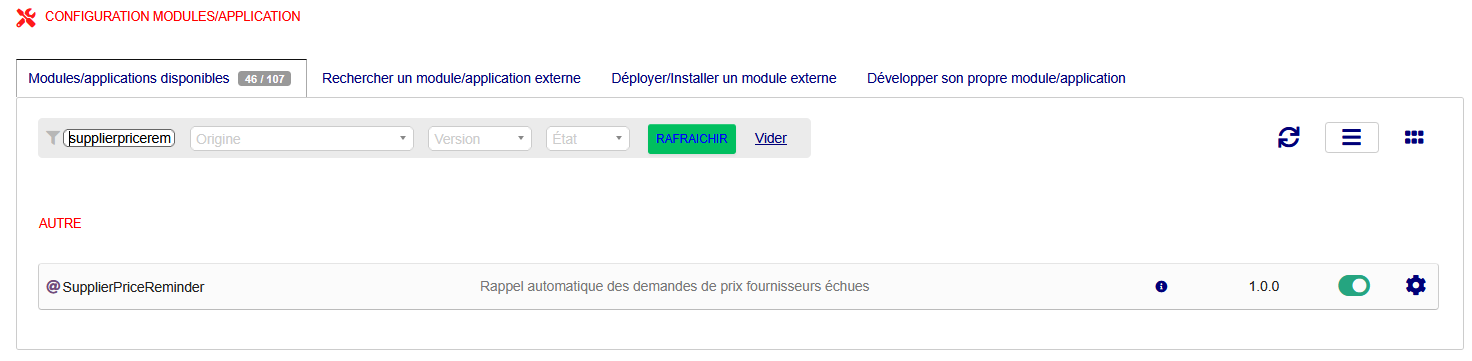Screen dimensions: 1472x361
Task: Click the Vider link
Action: [x=771, y=138]
